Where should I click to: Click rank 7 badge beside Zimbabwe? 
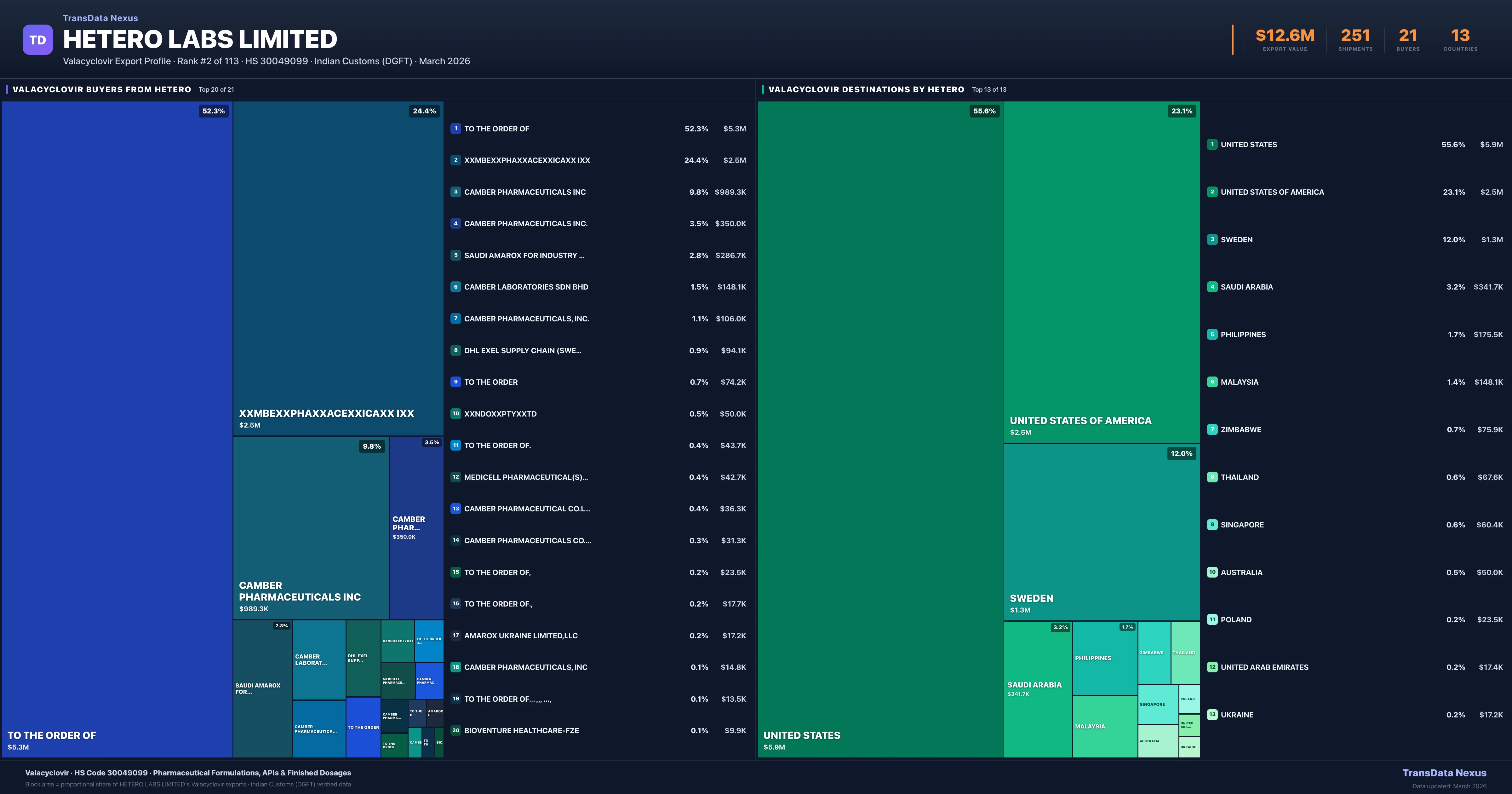coord(1212,429)
